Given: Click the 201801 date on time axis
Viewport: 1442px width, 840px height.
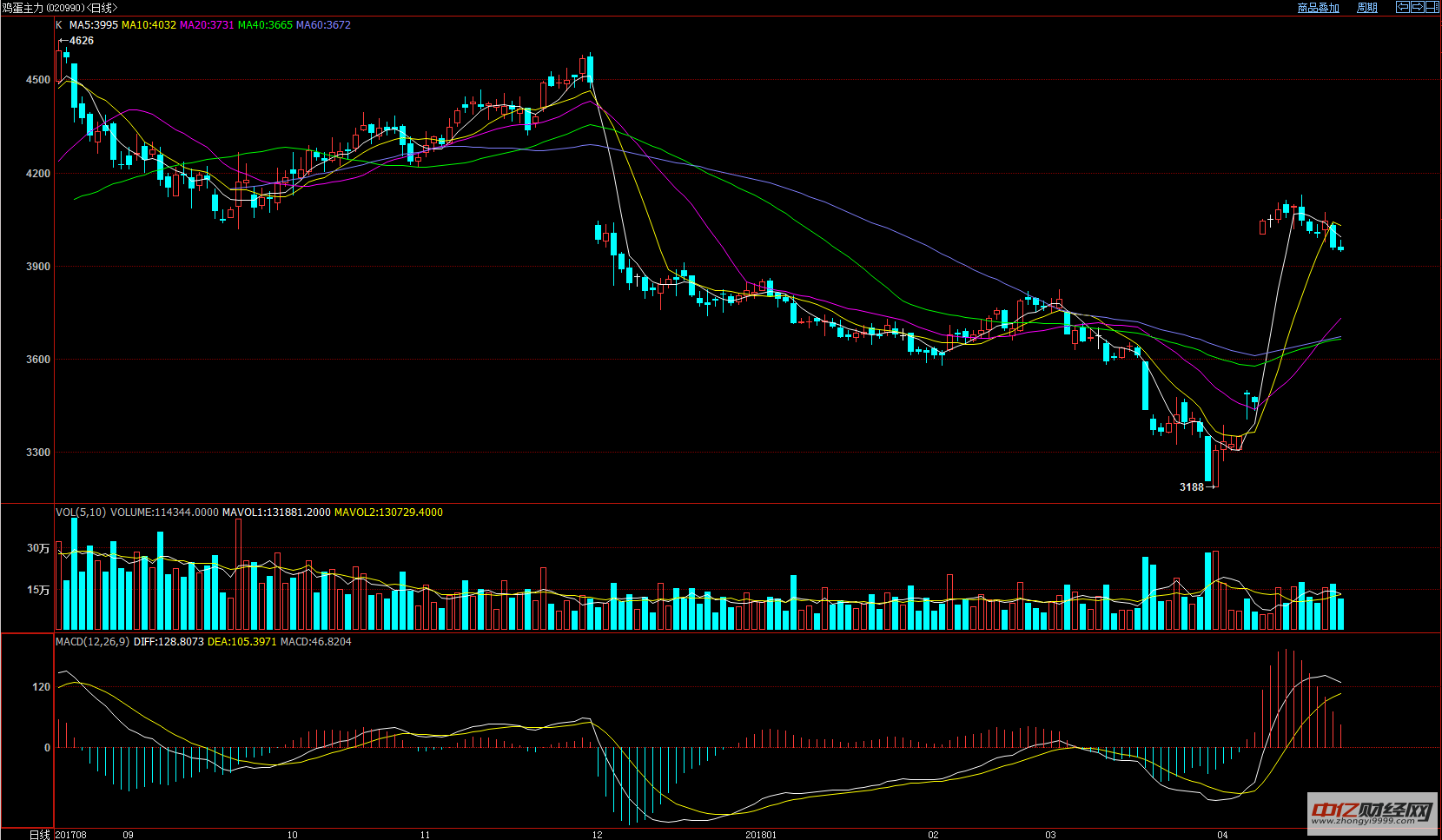Looking at the screenshot, I should [x=761, y=835].
